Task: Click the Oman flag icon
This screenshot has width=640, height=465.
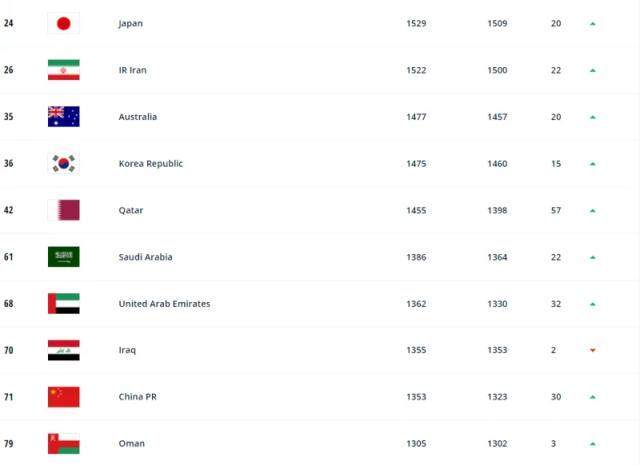Action: click(63, 443)
